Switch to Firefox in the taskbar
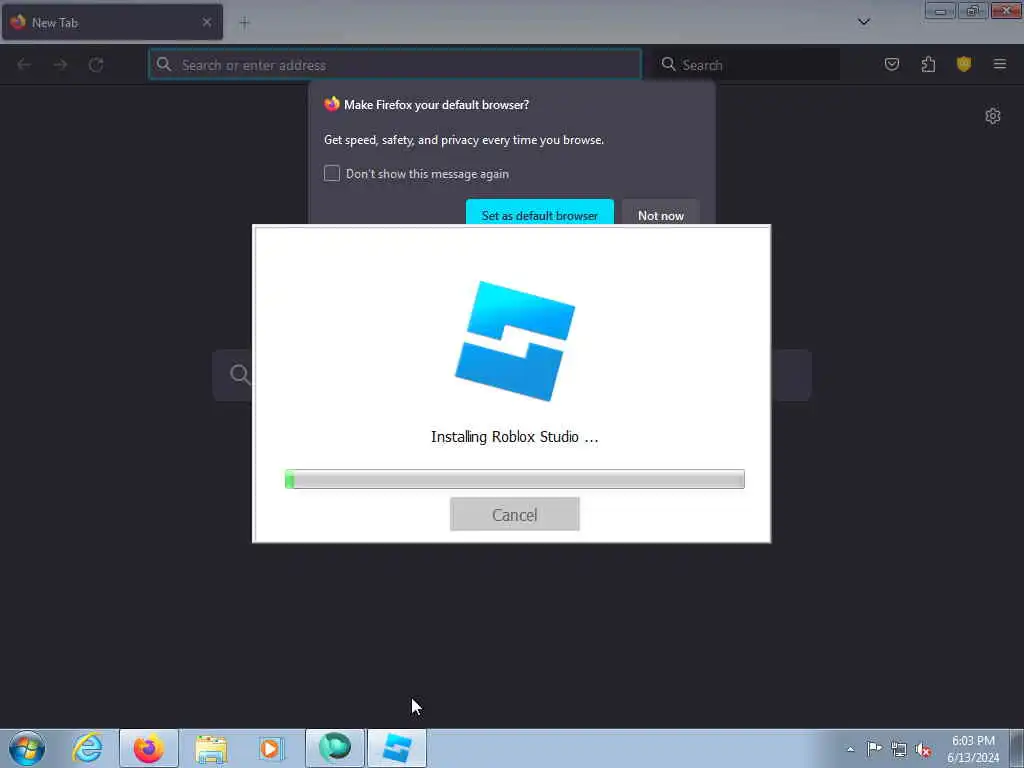1024x768 pixels. click(149, 748)
